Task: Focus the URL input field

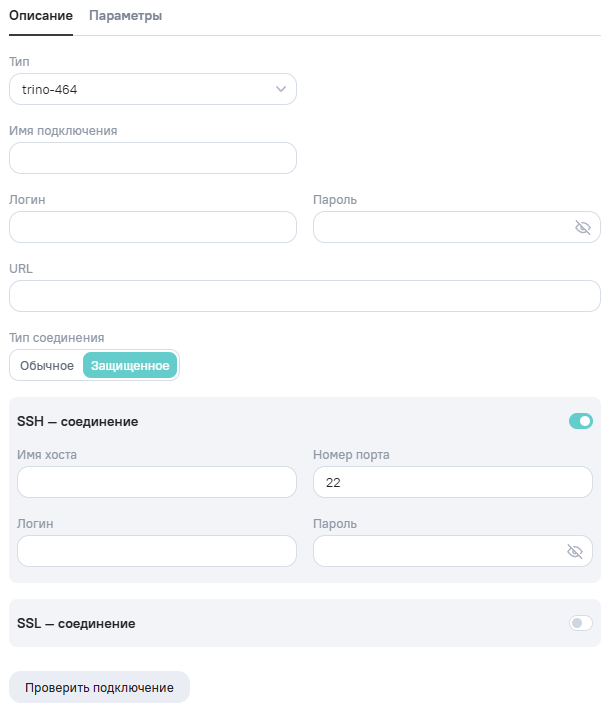Action: pyautogui.click(x=304, y=296)
